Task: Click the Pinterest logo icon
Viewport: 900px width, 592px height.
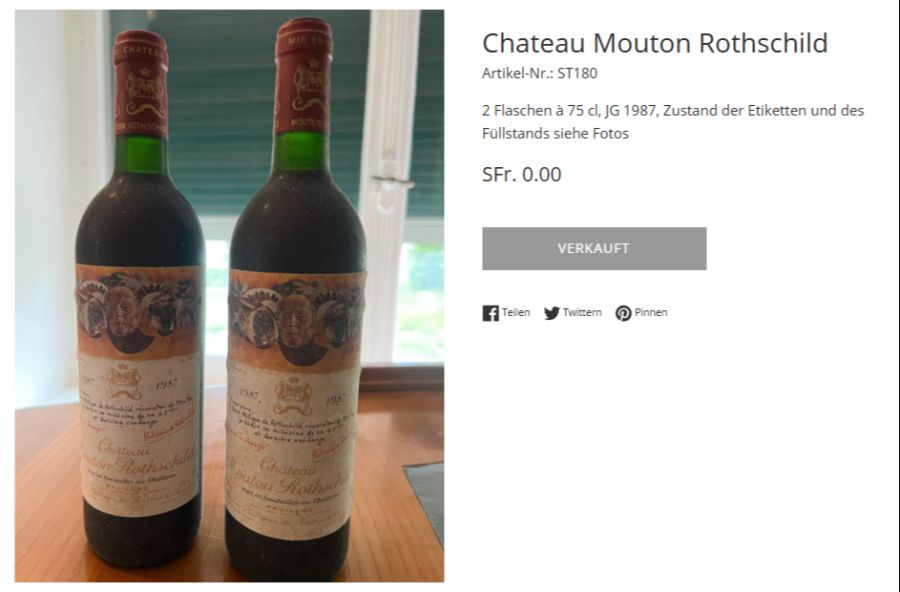Action: point(623,313)
